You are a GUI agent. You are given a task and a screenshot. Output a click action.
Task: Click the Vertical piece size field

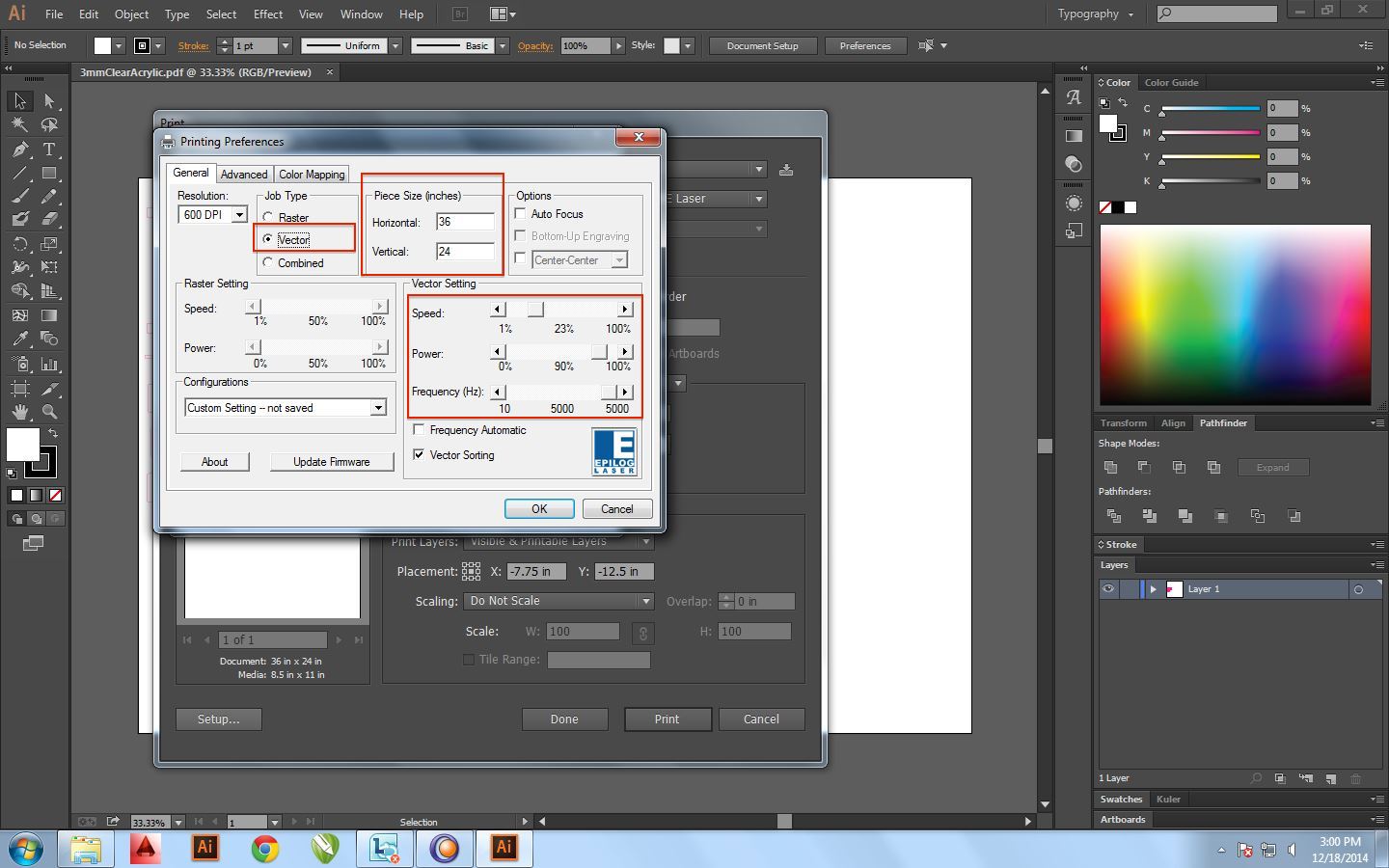pos(465,252)
